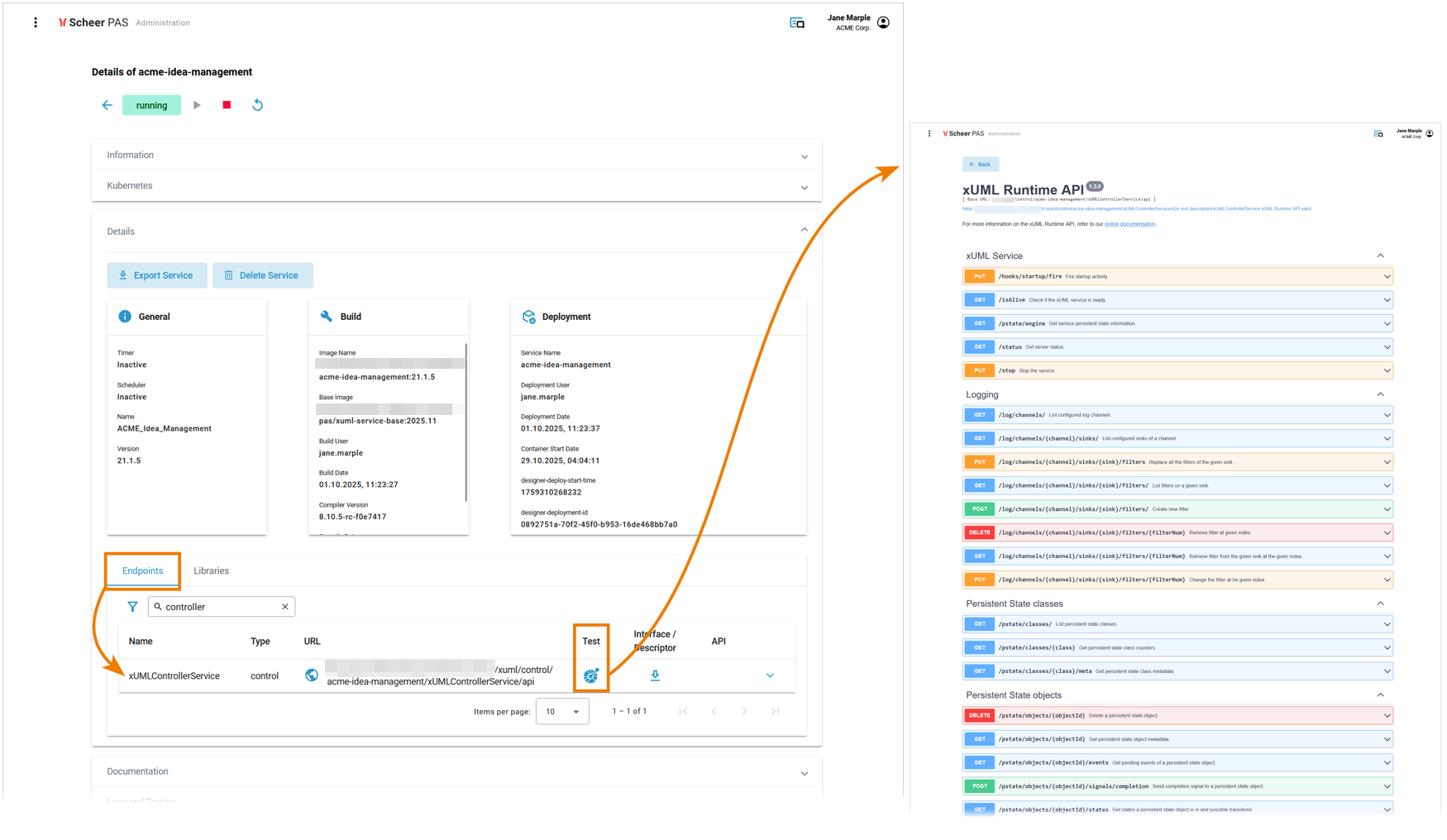Click the Build card vertical scrollbar
Viewport: 1447px width, 840px height.
click(x=466, y=422)
